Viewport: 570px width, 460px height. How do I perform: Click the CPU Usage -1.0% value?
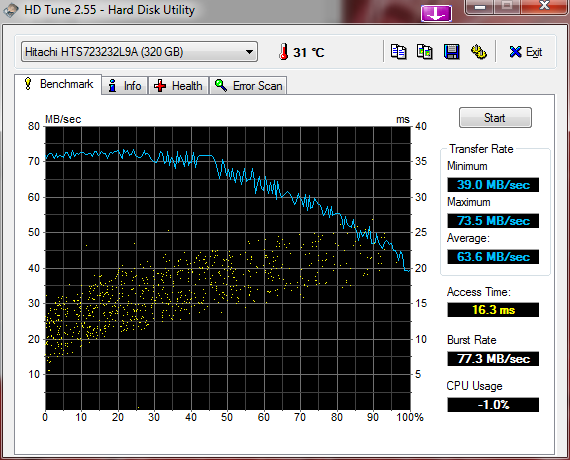[x=493, y=405]
